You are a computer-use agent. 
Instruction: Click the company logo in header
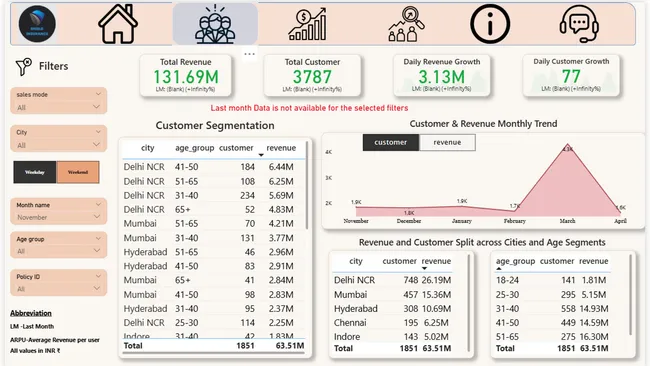click(37, 24)
